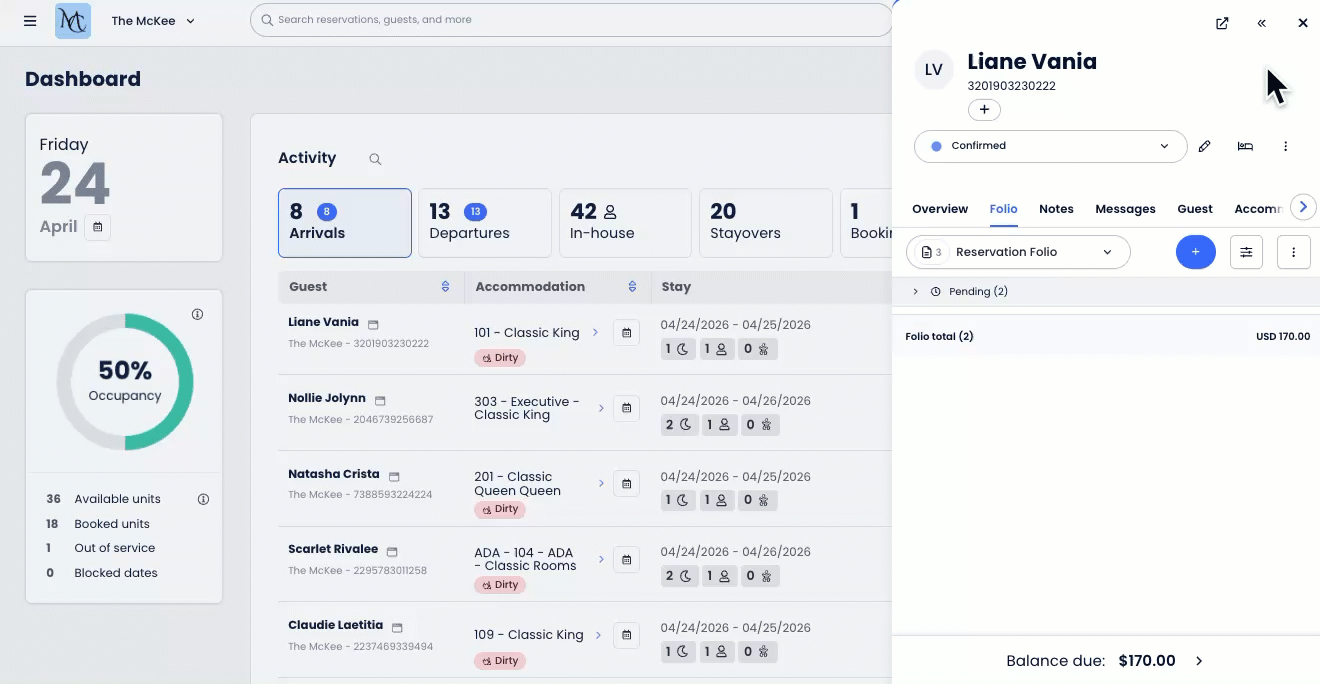
Task: Open Nollie Jolynn reservation
Action: pos(327,398)
